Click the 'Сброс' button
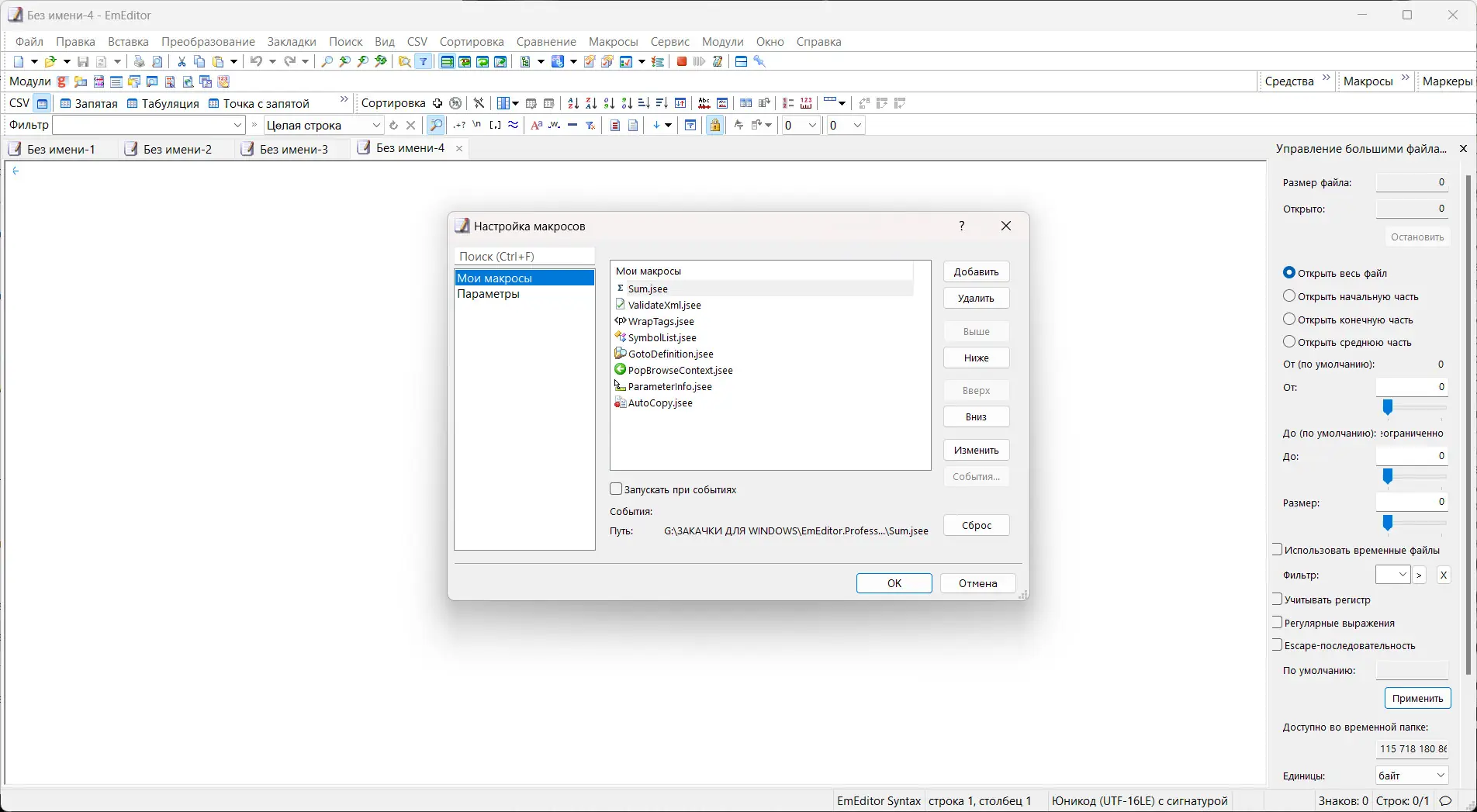 click(x=977, y=525)
